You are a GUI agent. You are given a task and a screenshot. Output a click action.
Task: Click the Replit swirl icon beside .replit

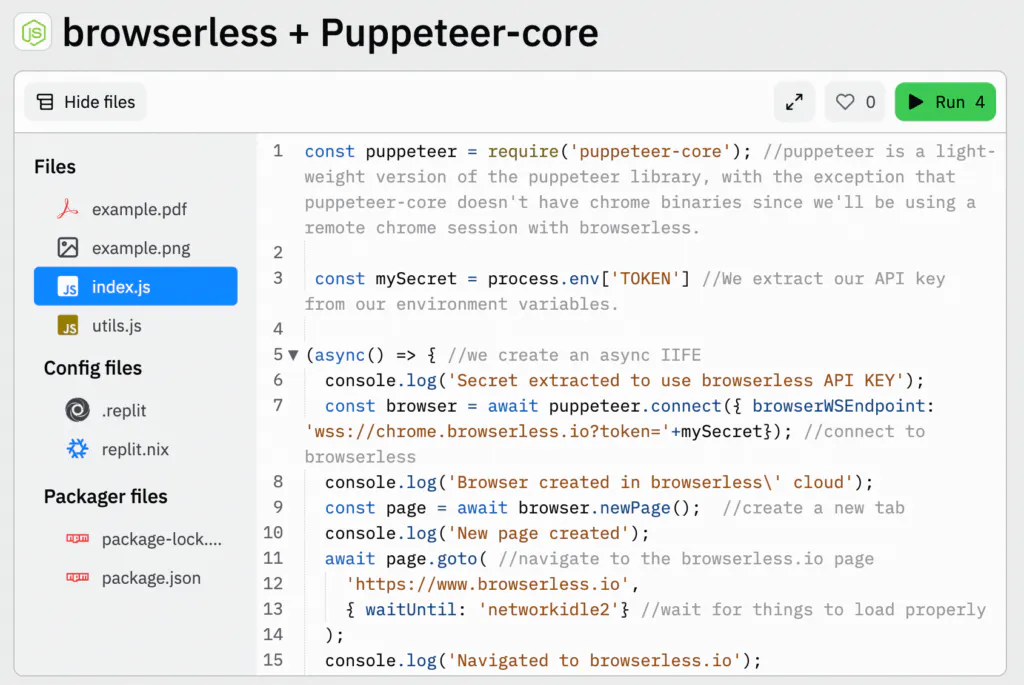point(77,411)
